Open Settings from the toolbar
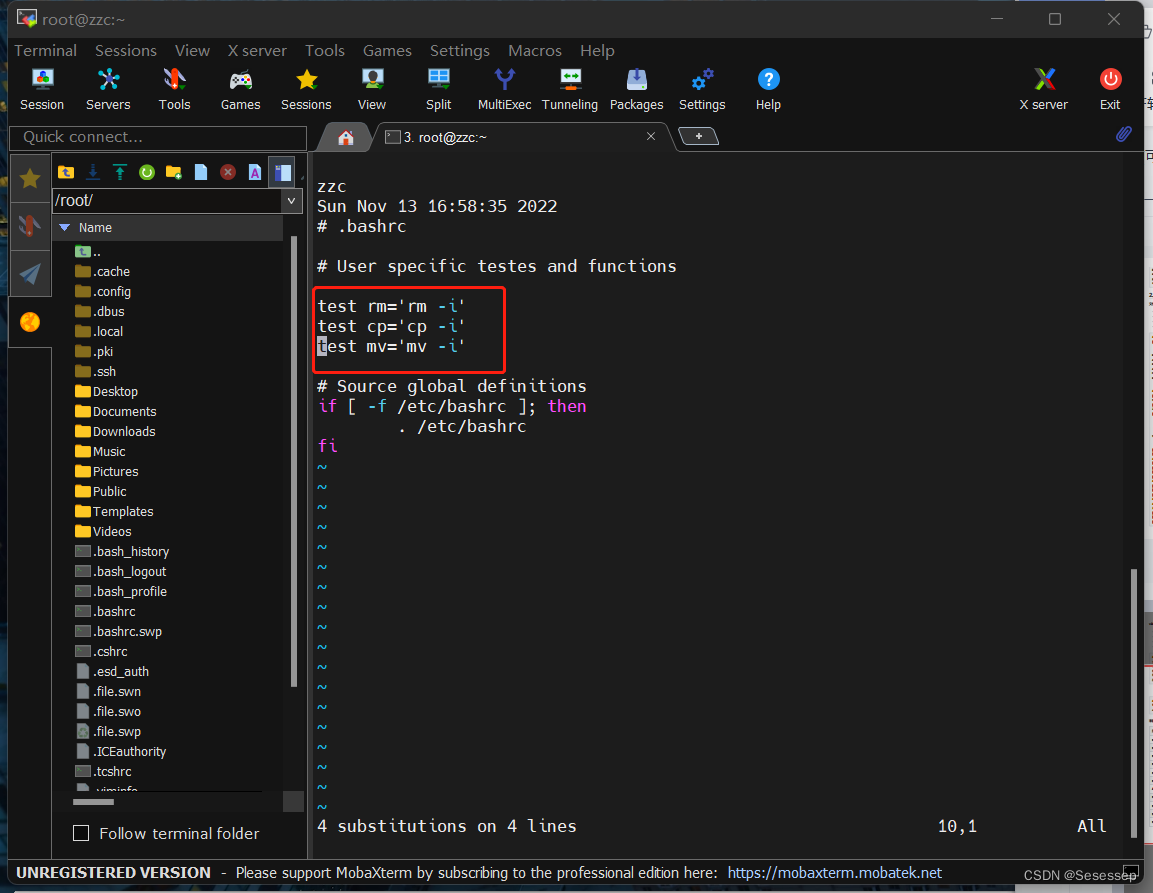Viewport: 1153px width, 893px height. point(702,89)
